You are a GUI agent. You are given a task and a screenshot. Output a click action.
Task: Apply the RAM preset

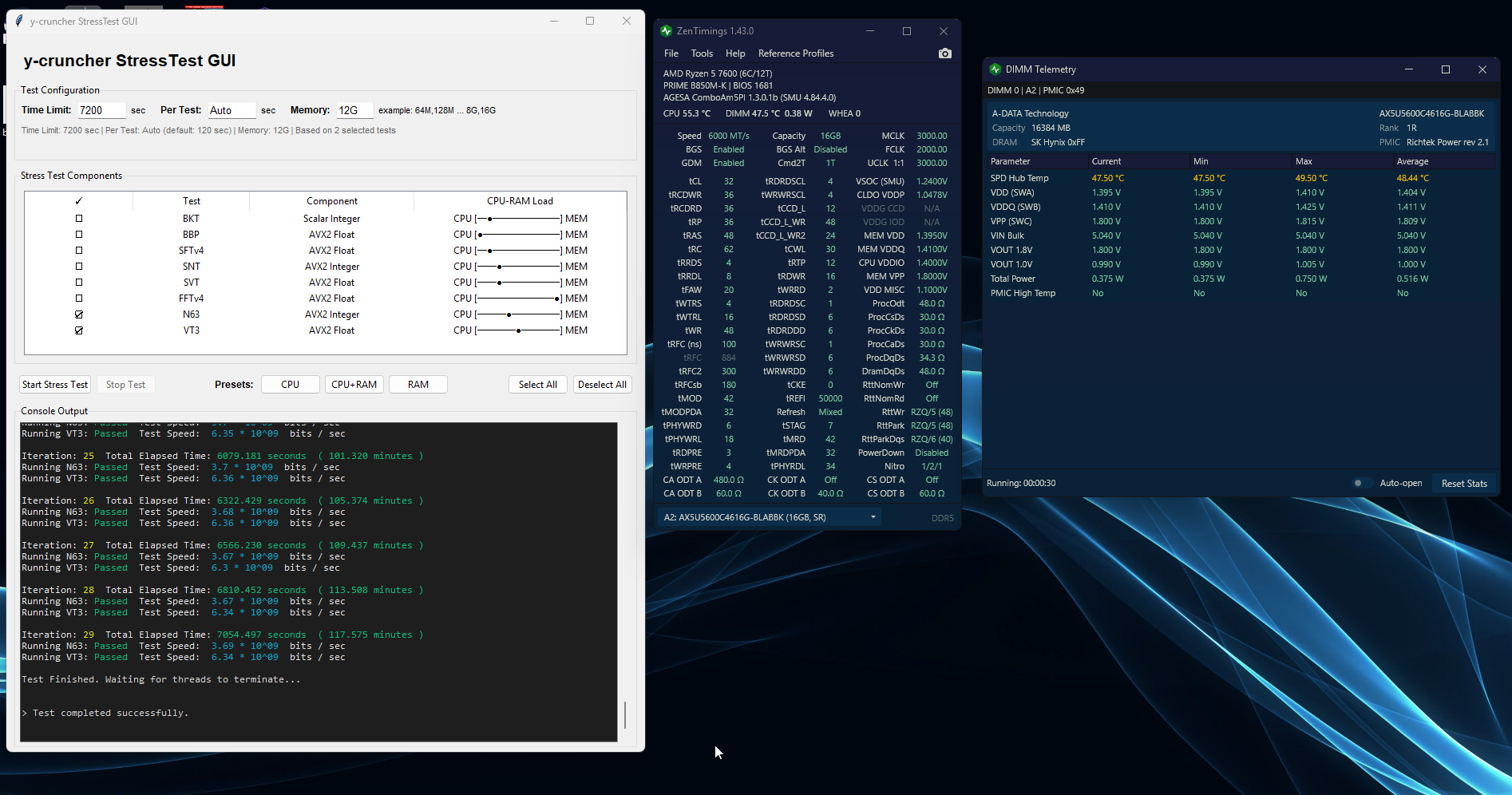418,385
